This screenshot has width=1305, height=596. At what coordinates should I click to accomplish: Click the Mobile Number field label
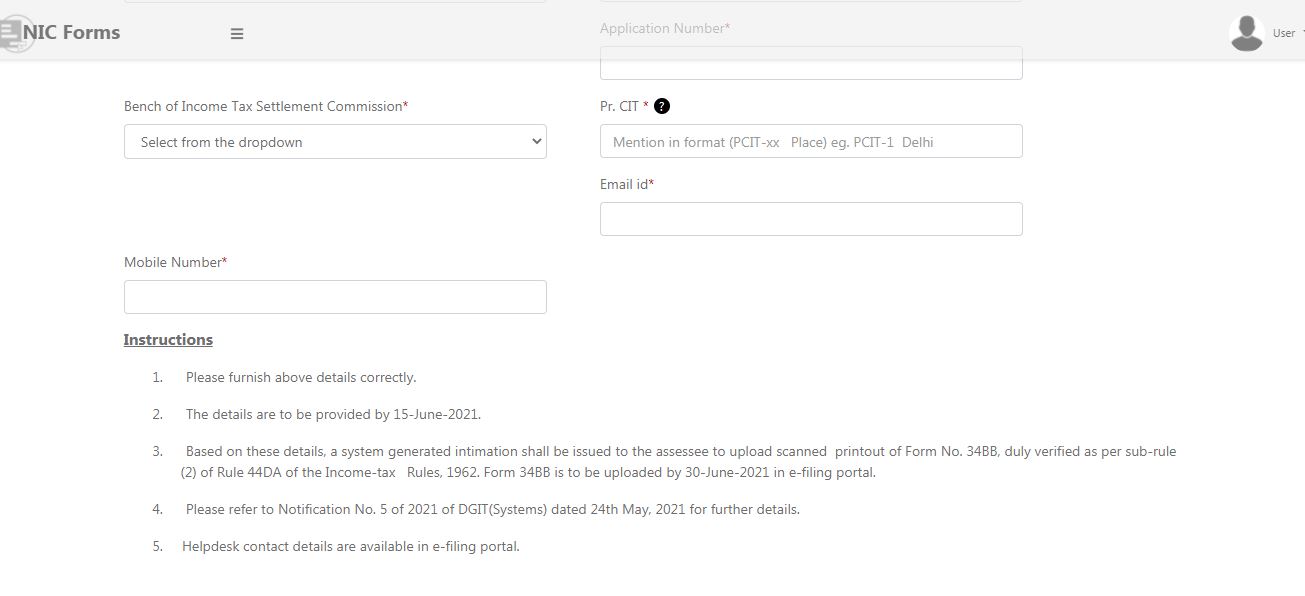tap(174, 261)
